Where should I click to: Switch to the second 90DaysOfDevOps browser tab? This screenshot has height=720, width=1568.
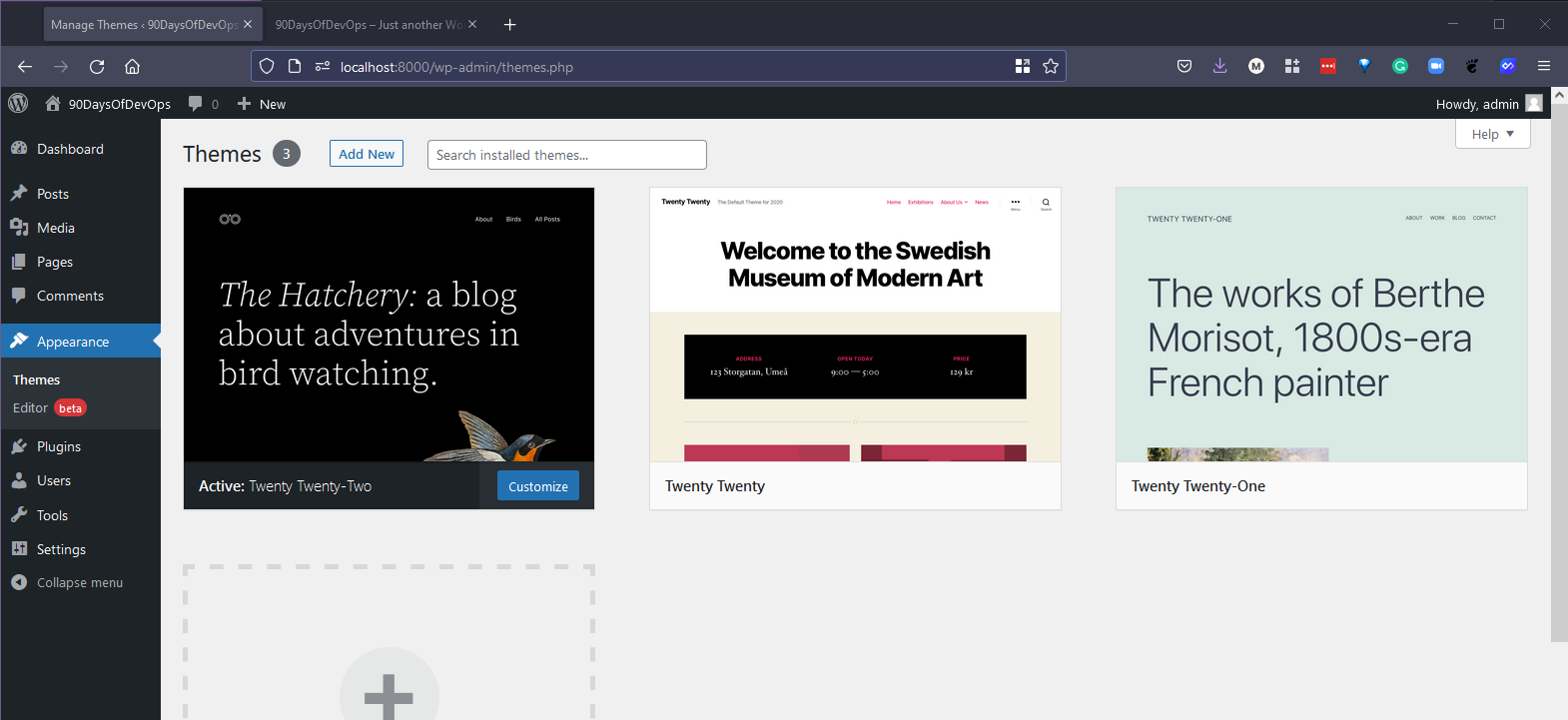point(368,25)
